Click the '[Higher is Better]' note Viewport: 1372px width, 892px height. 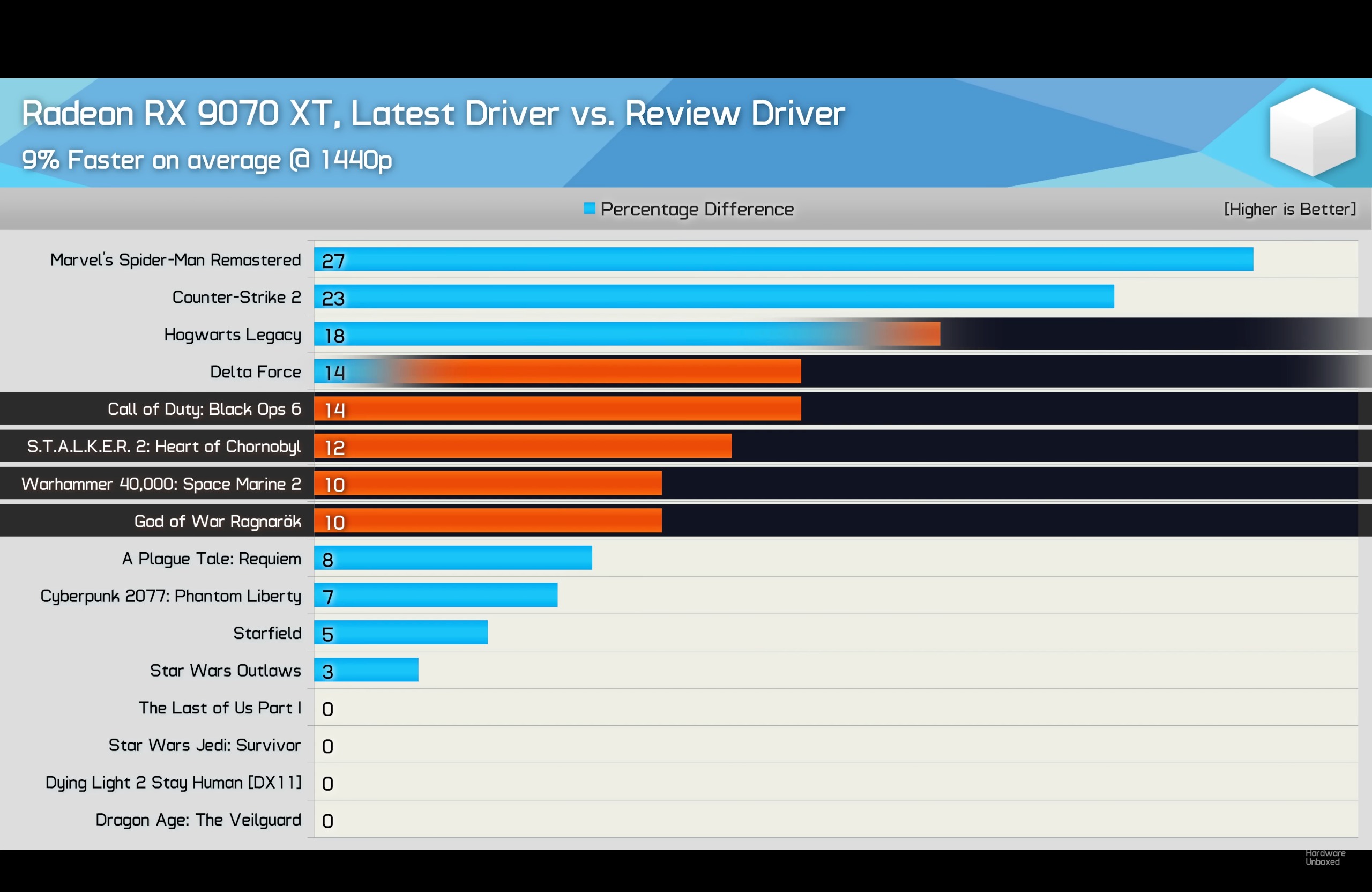[x=1290, y=209]
